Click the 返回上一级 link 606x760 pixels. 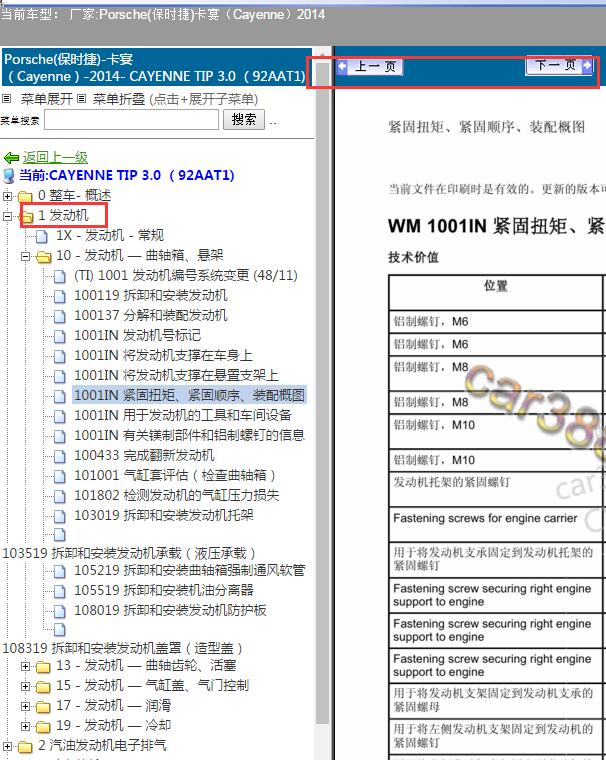[x=55, y=158]
